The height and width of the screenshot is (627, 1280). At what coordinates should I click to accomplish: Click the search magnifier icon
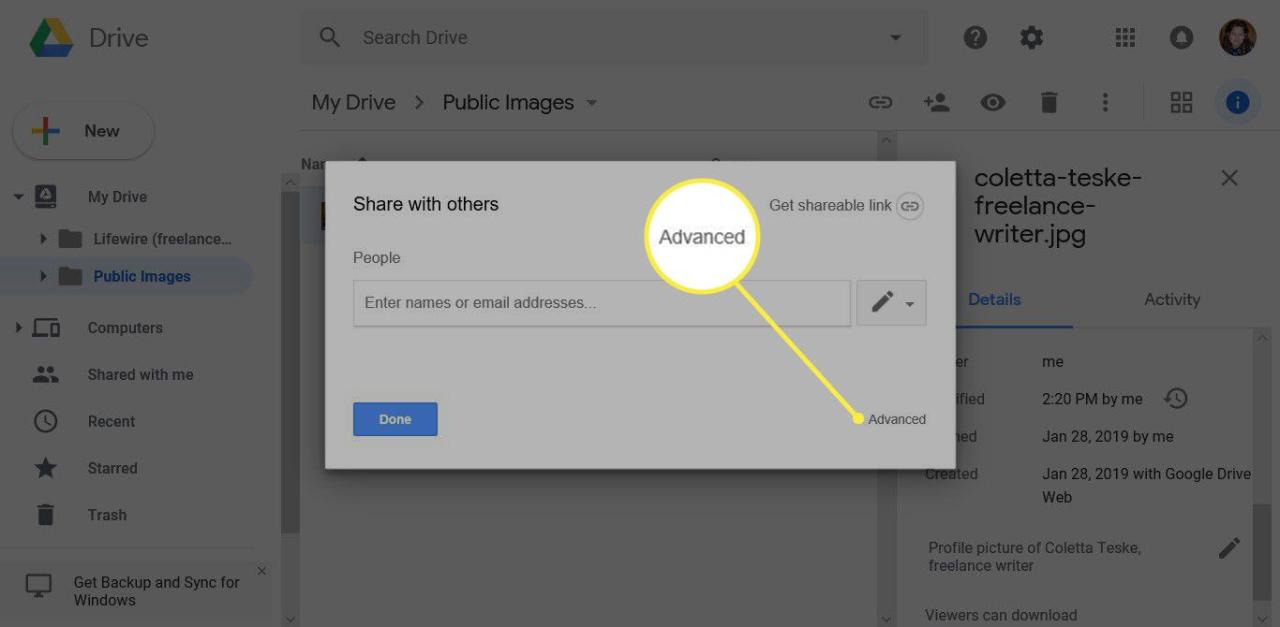330,37
